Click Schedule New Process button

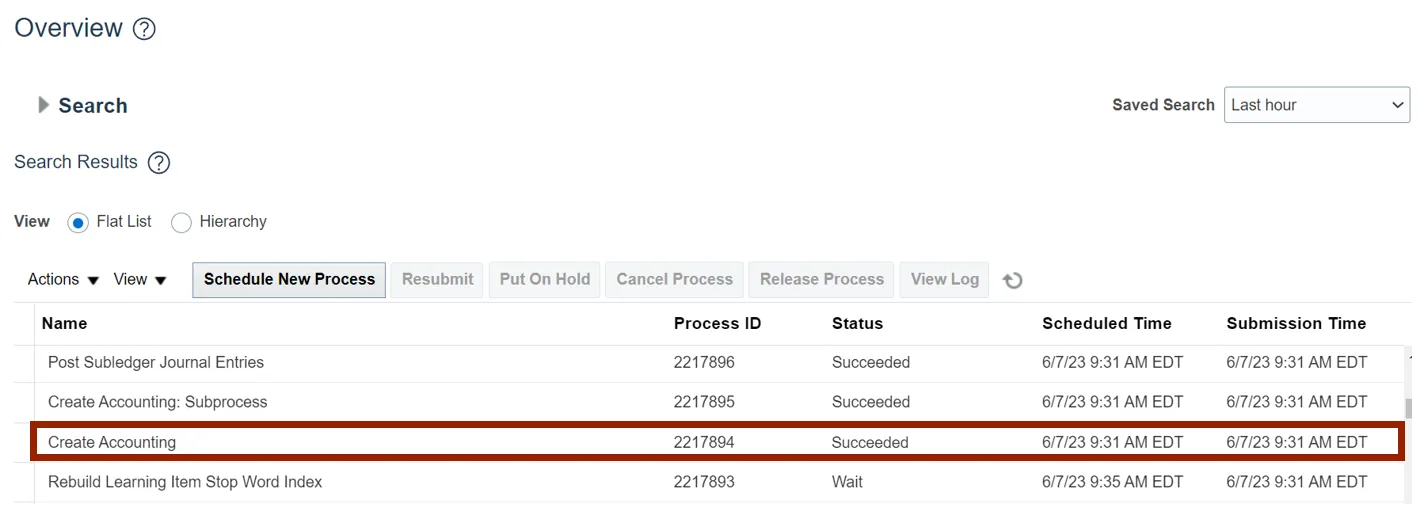pos(289,280)
